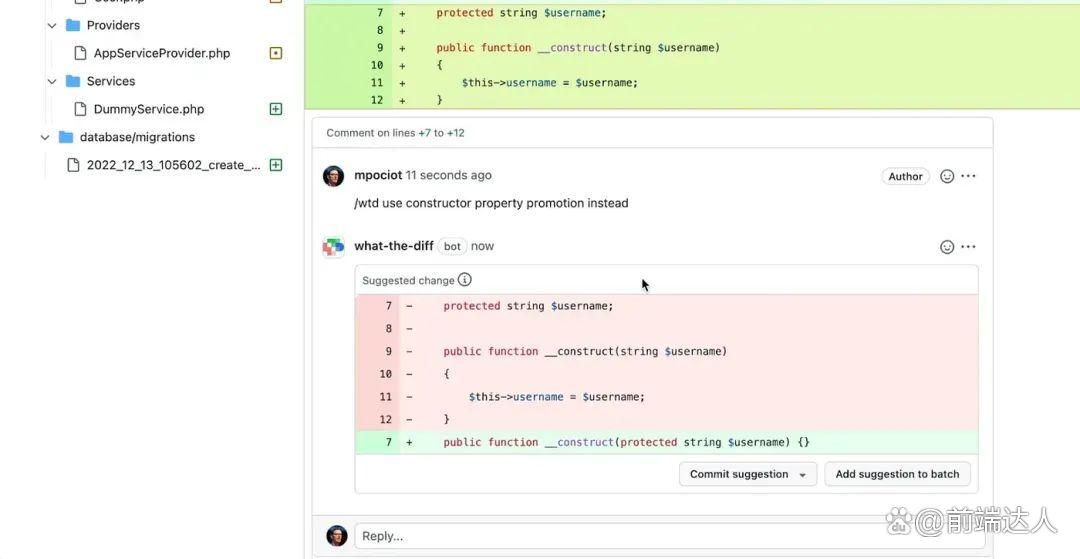The width and height of the screenshot is (1080, 559).
Task: Click mpociot's avatar beside the comment
Action: pos(334,176)
